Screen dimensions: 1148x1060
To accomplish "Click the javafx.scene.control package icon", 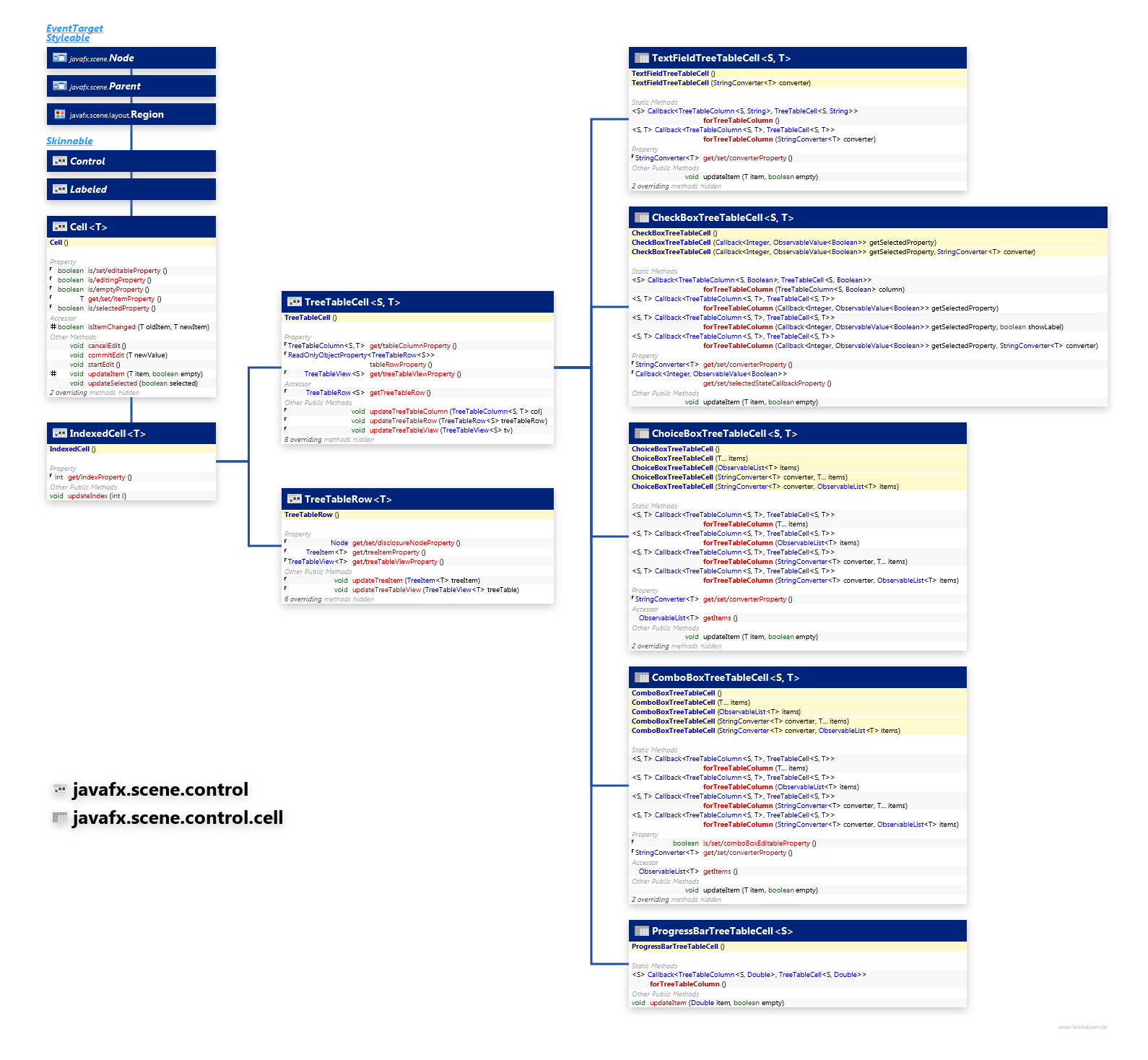I will click(x=60, y=790).
